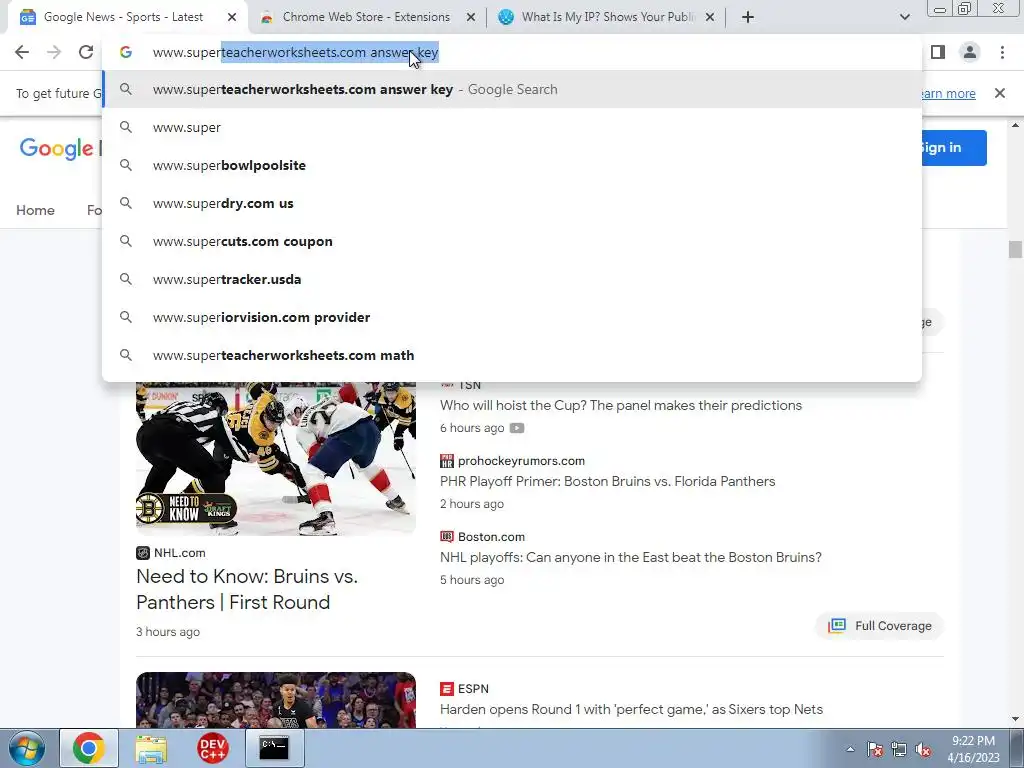
Task: Click Action Center flag tray icon
Action: 875,749
